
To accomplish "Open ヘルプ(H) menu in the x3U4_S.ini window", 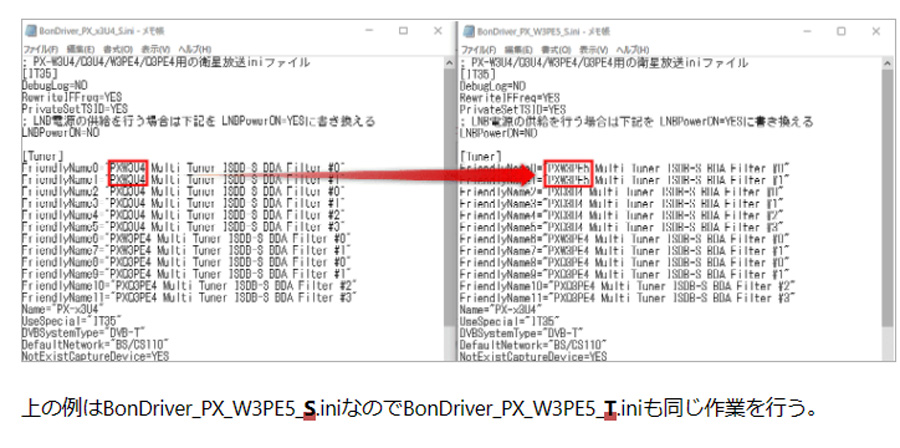I will [x=195, y=49].
